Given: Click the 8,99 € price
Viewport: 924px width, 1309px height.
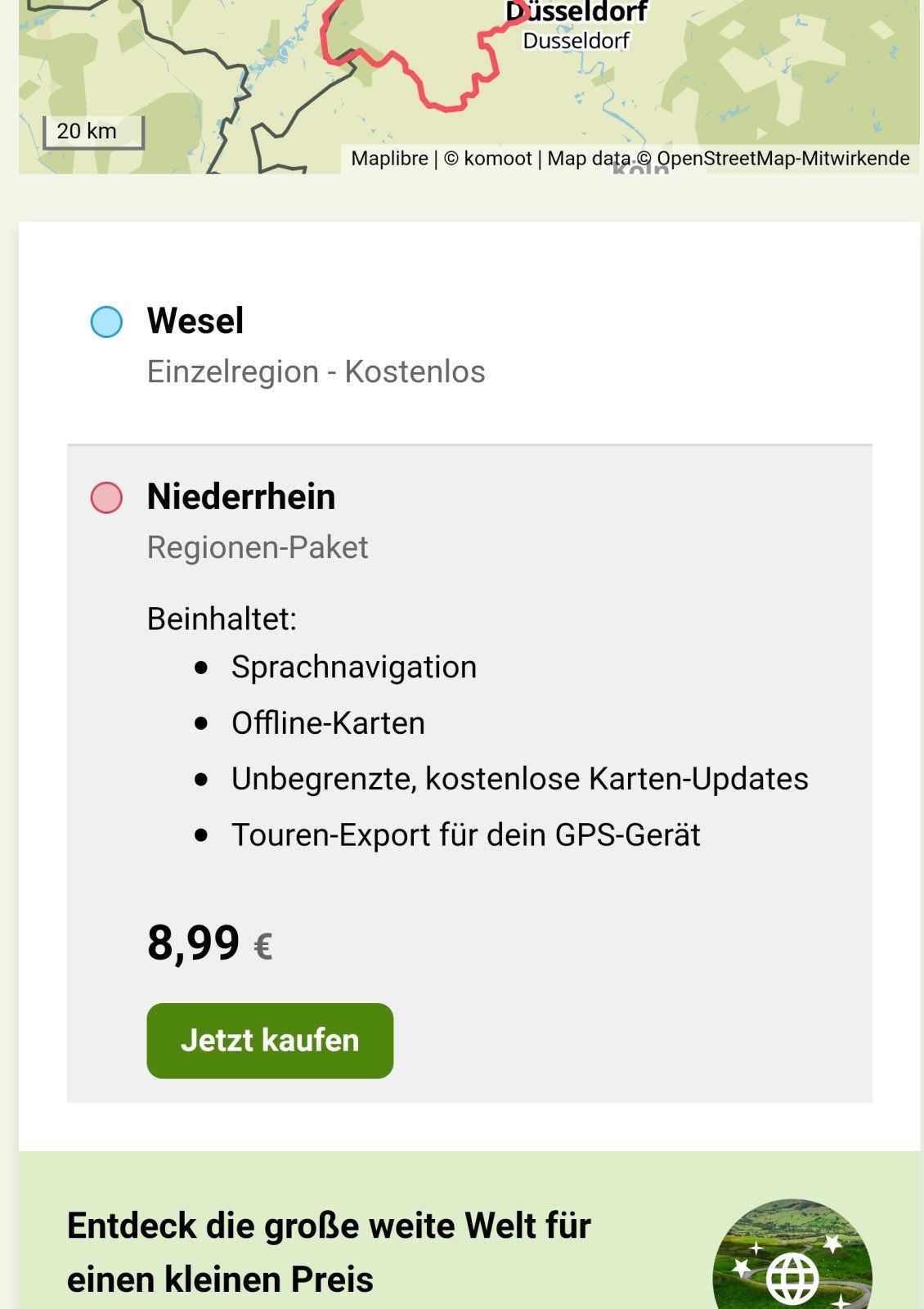Looking at the screenshot, I should point(209,943).
